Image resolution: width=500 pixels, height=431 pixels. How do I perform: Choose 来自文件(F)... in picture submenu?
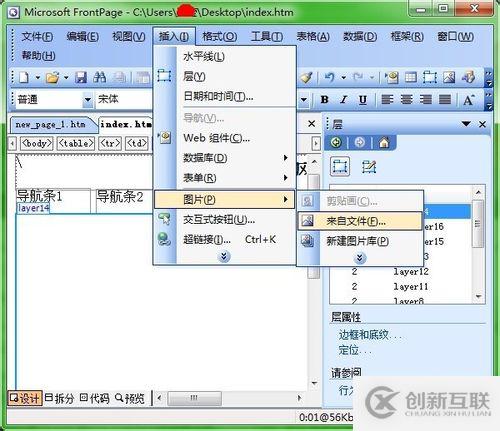360,221
